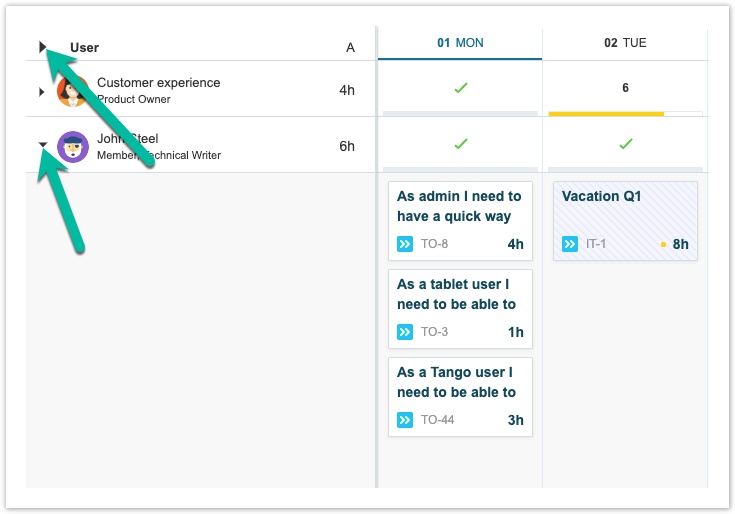735x514 pixels.
Task: Click the TO-3 issue type icon
Action: coord(404,332)
